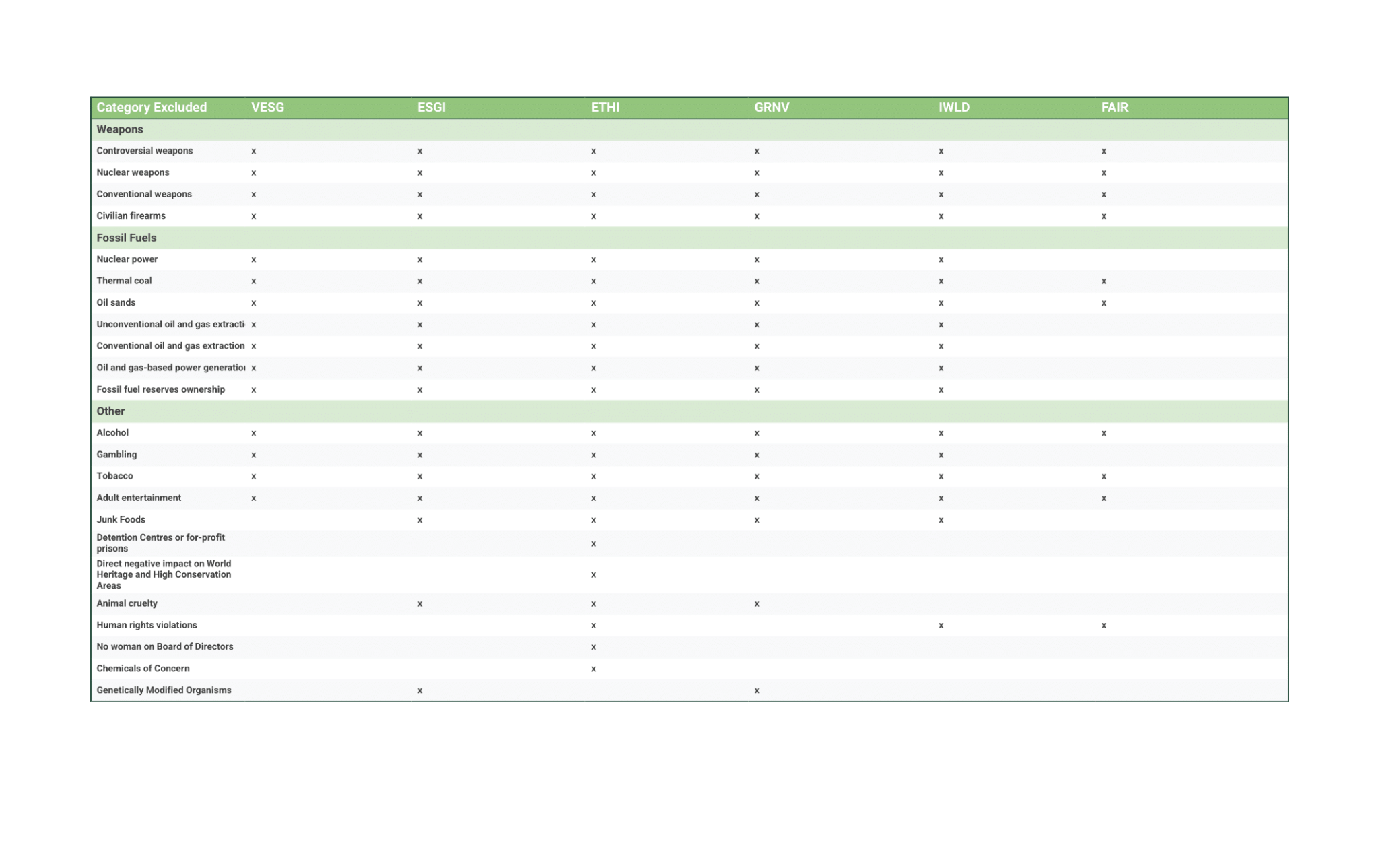This screenshot has width=1379, height=868.
Task: Select the FAIR column header
Action: coord(1114,108)
